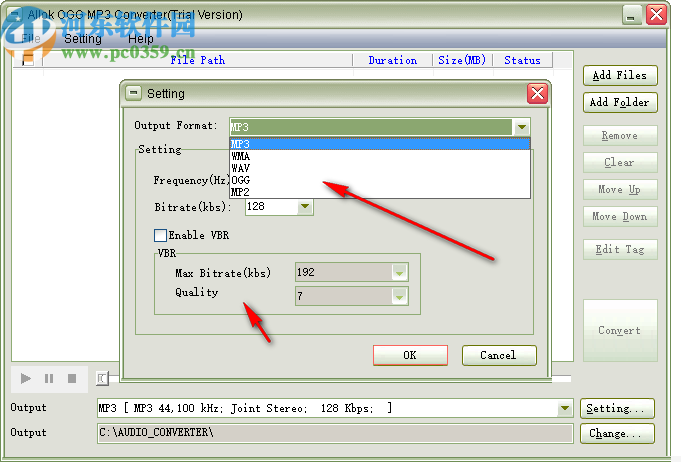Screen dimensions: 681x462
Task: Click the Remove button
Action: (620, 135)
